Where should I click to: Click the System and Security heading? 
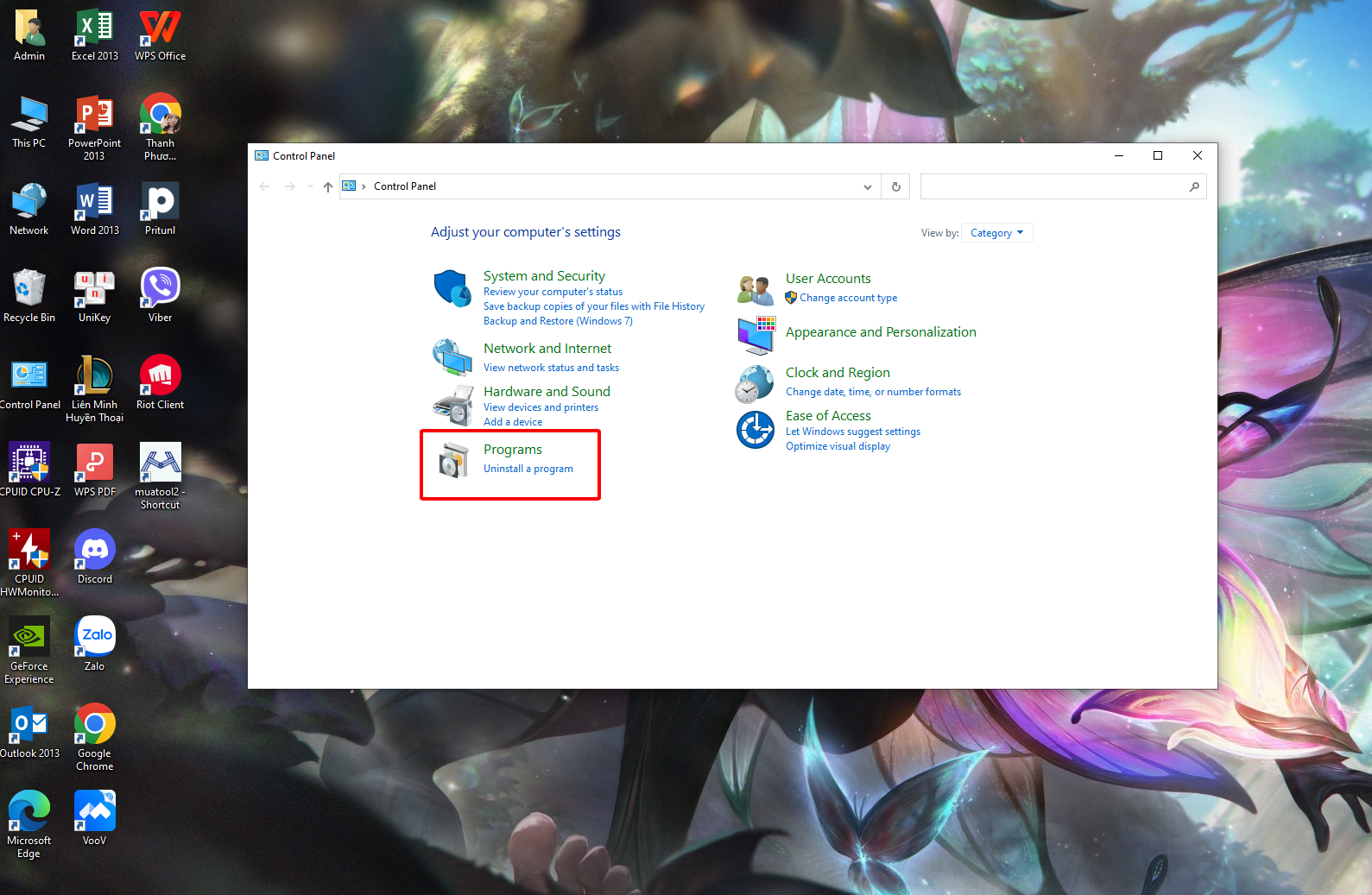[x=544, y=276]
